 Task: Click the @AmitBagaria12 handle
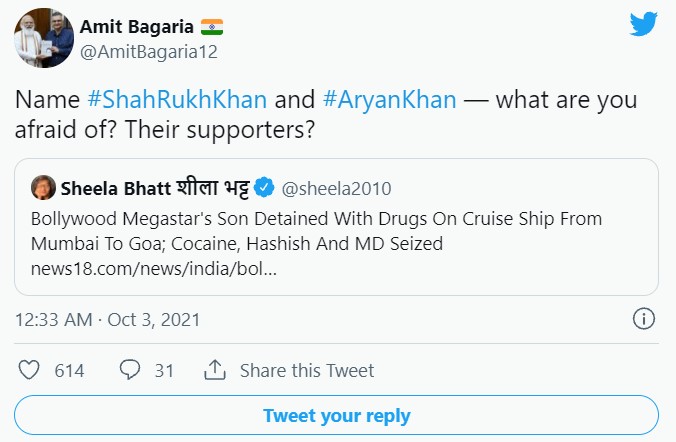tap(149, 51)
